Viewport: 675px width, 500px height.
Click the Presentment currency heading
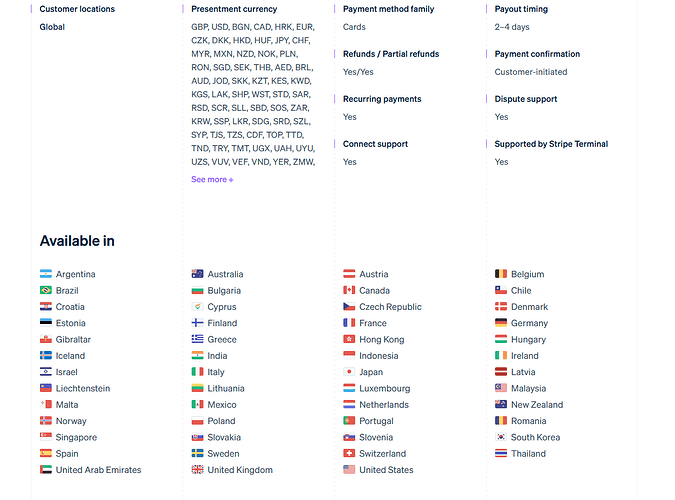(x=234, y=9)
